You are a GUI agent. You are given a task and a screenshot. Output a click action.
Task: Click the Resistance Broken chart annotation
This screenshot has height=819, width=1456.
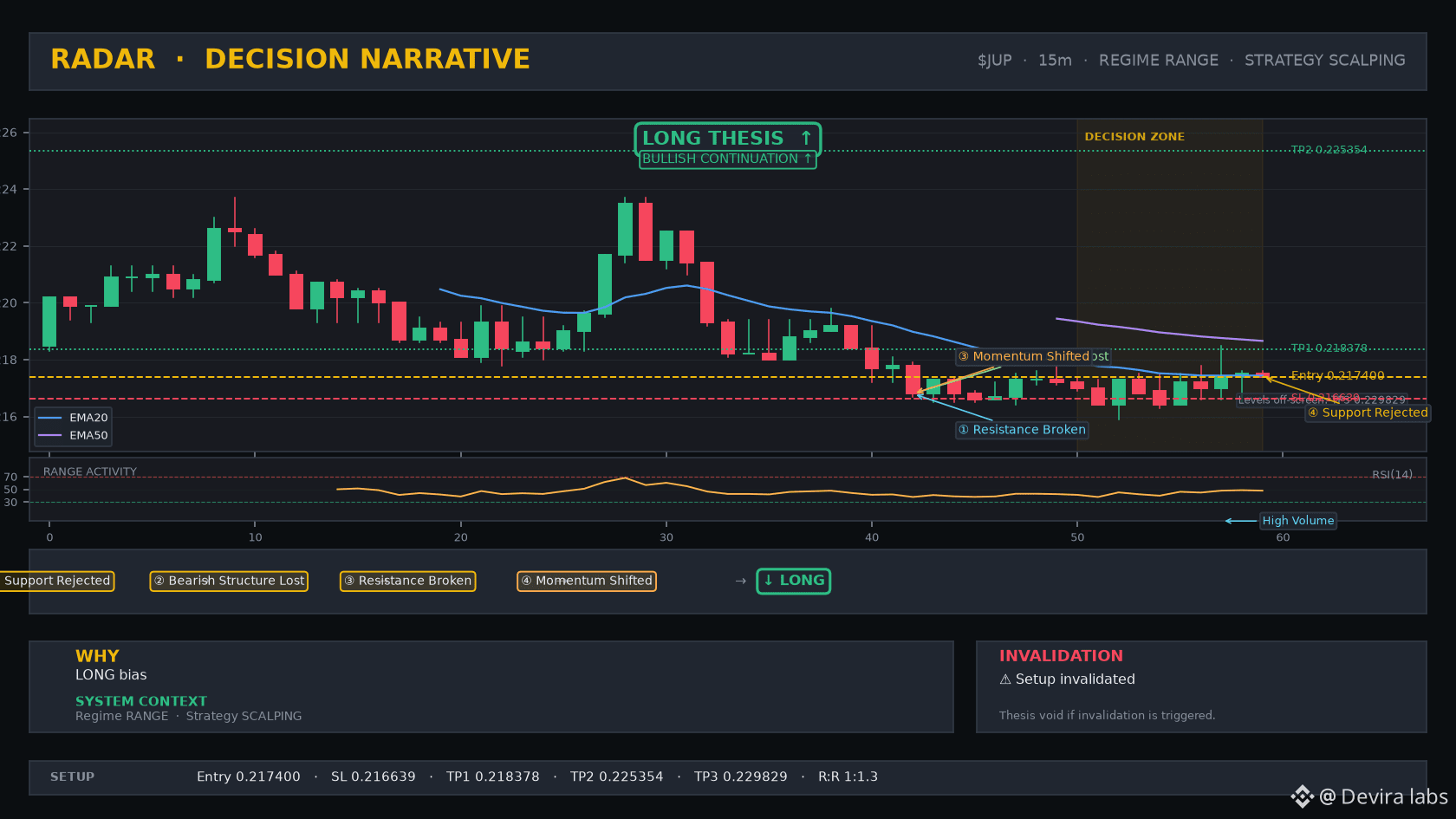(x=1022, y=430)
